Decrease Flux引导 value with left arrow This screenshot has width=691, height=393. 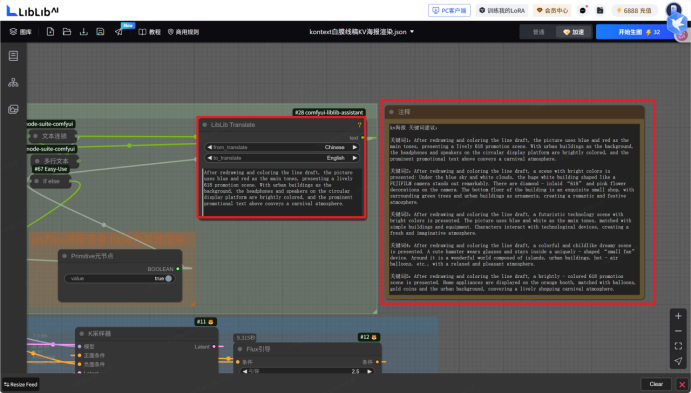(x=245, y=371)
